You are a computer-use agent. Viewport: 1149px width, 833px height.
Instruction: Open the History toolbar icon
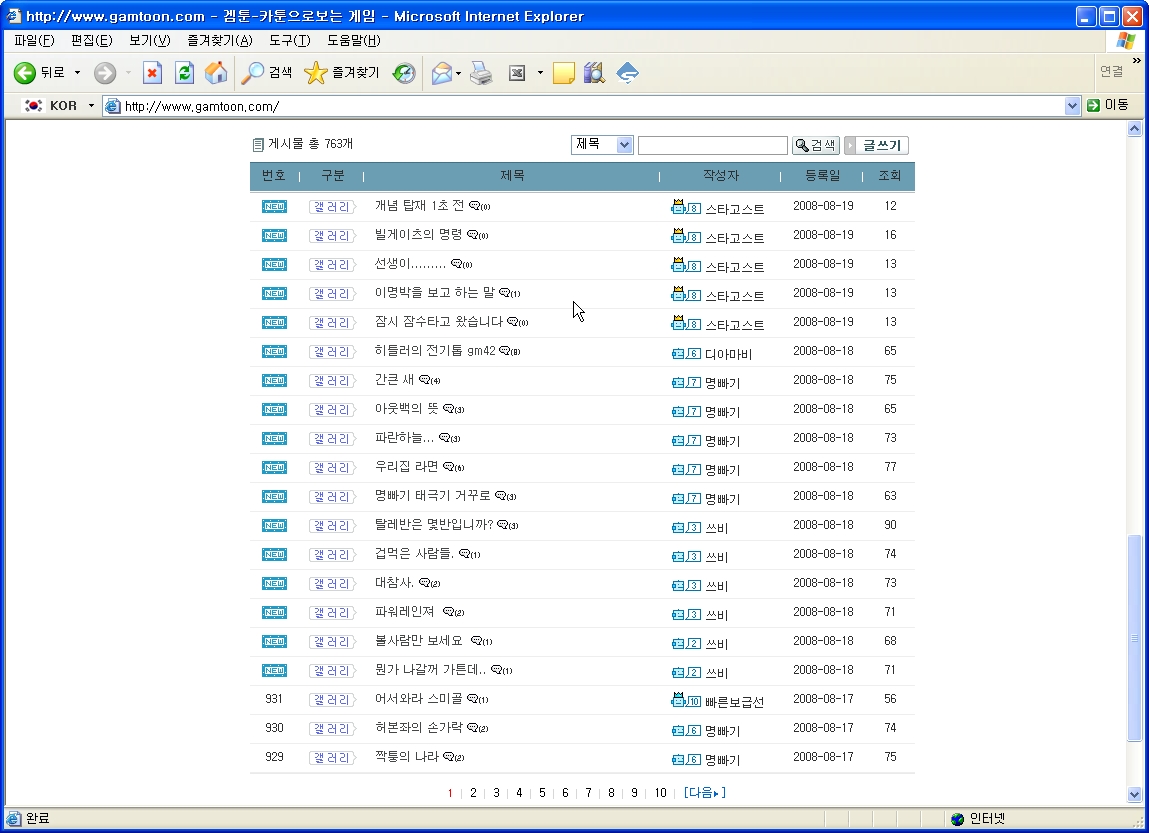tap(404, 73)
